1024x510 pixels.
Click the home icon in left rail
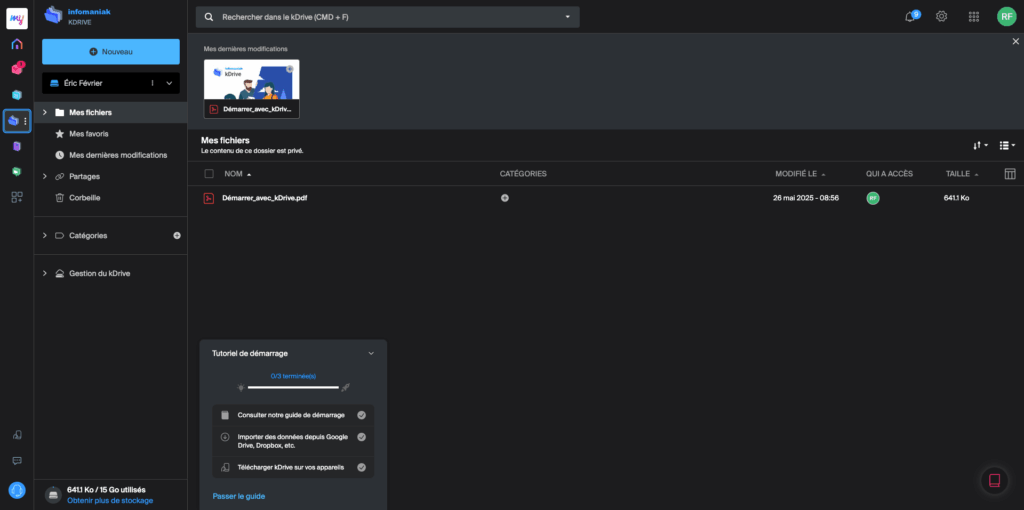coord(16,44)
